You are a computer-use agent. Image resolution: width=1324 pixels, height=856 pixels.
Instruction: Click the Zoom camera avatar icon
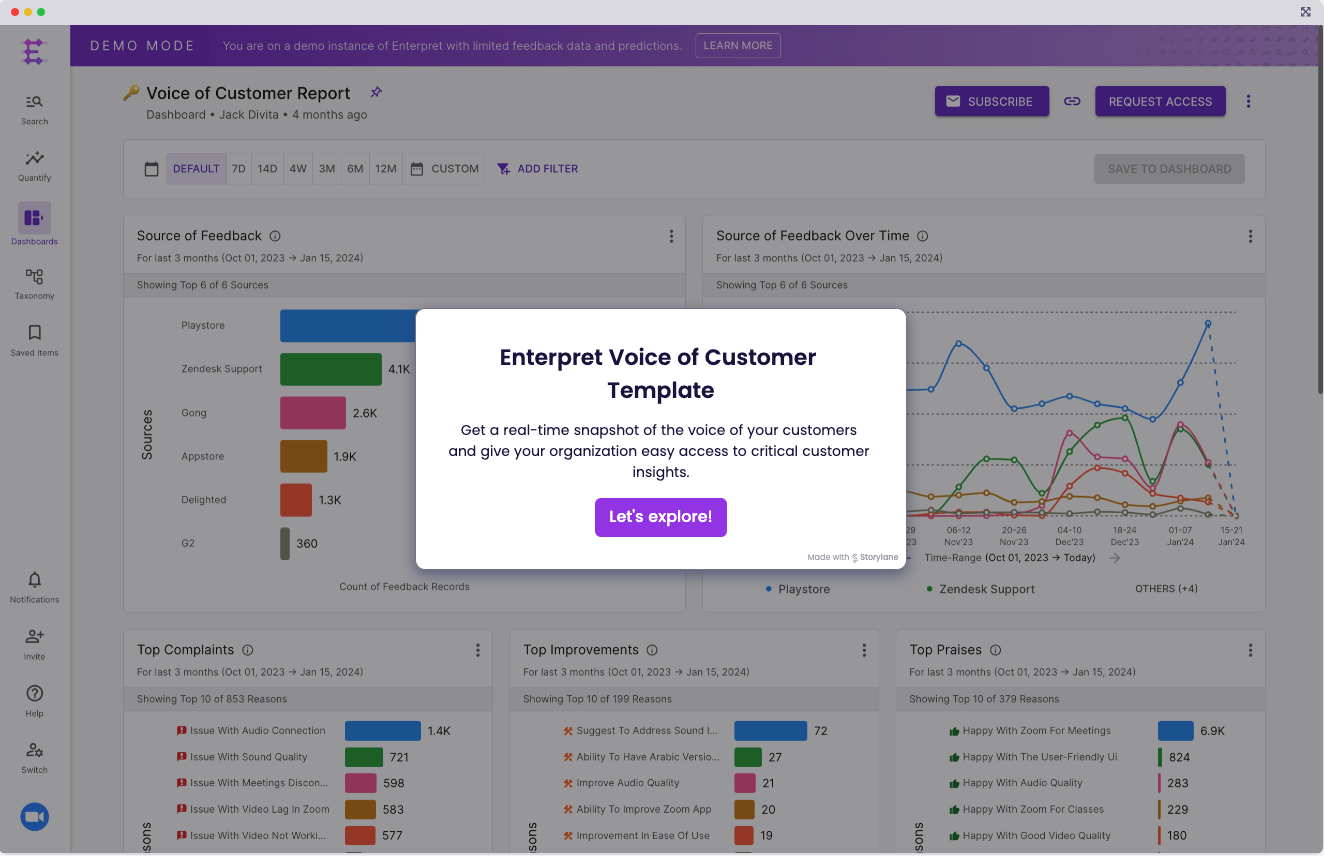(35, 817)
